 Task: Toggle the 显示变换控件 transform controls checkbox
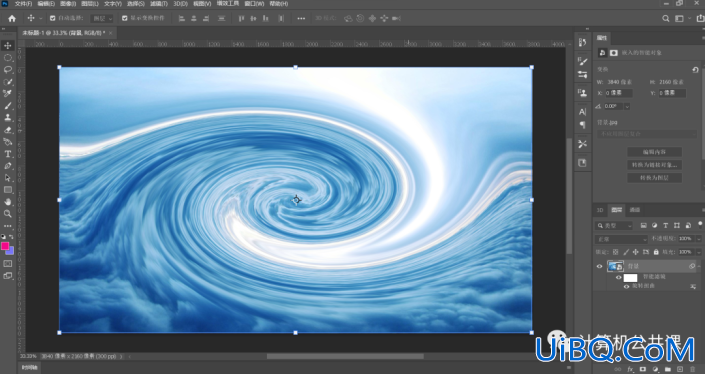click(x=125, y=18)
